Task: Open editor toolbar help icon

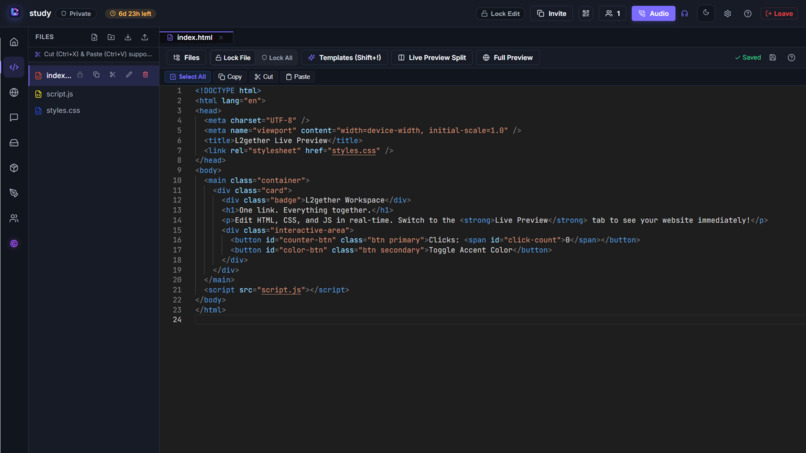Action: click(792, 58)
